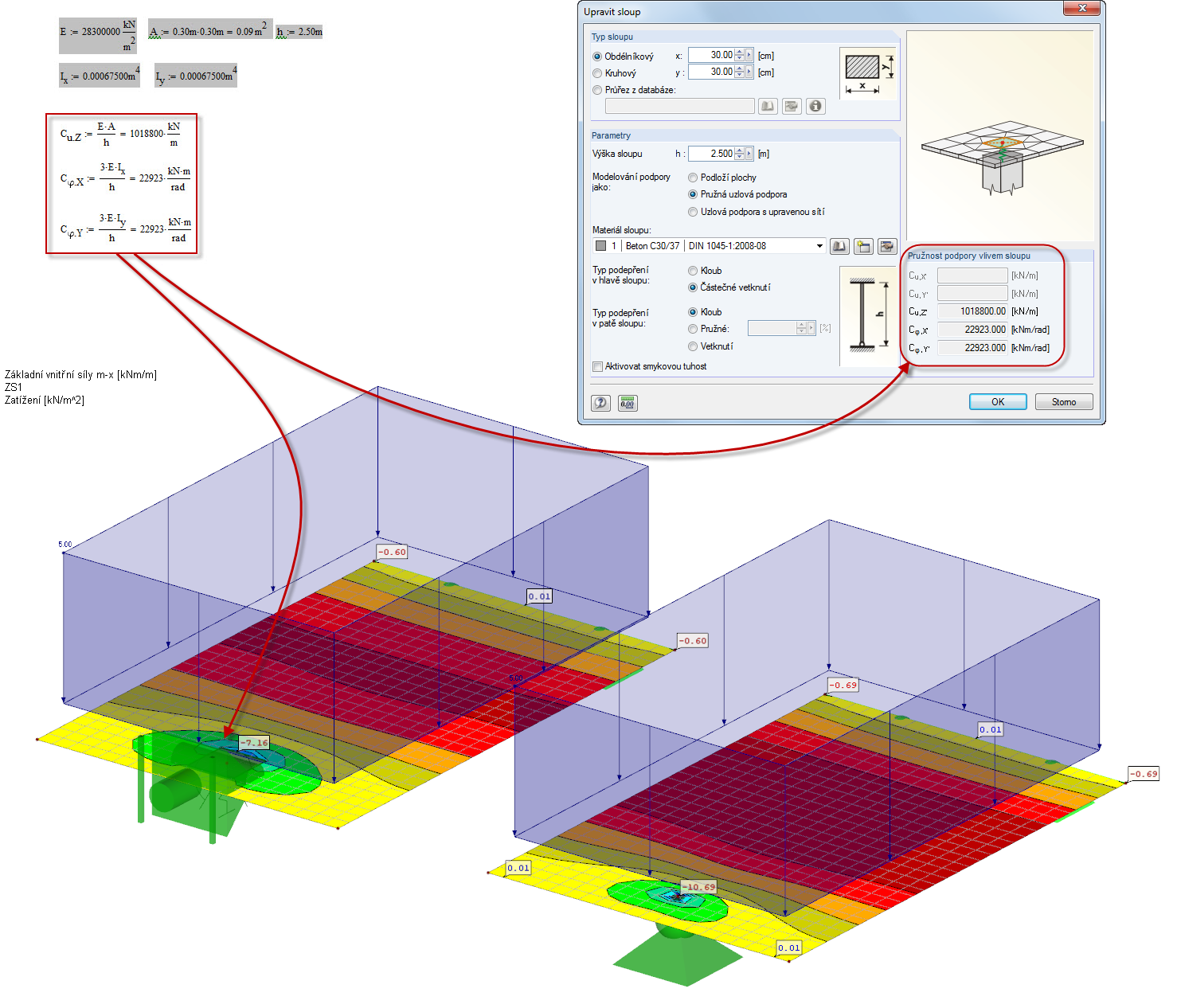Image resolution: width=1177 pixels, height=1008 pixels.
Task: Select the Obdélníkový column type
Action: pyautogui.click(x=597, y=57)
